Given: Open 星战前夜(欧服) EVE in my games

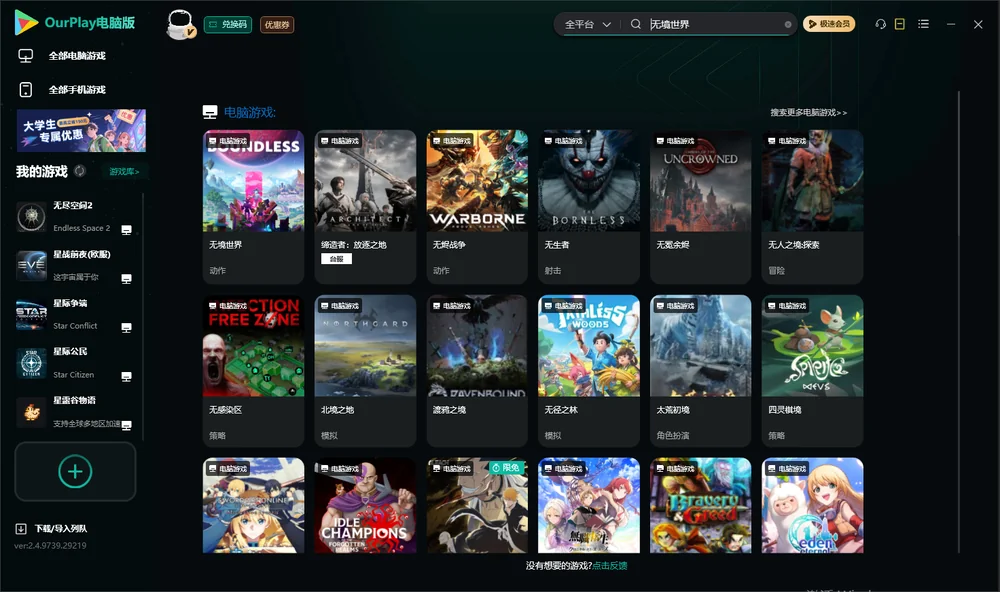Looking at the screenshot, I should tap(73, 265).
